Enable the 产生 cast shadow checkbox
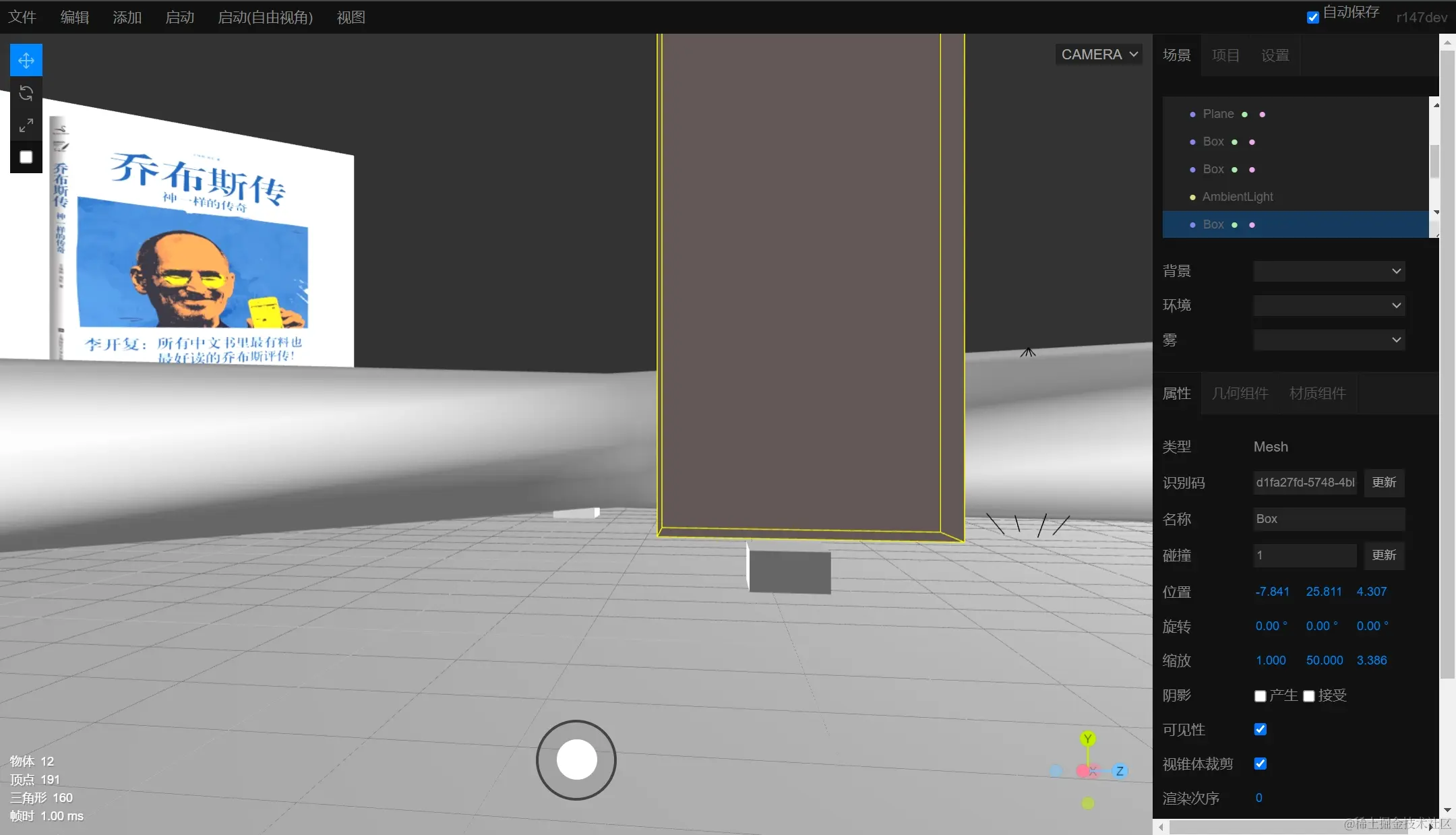This screenshot has width=1456, height=835. (x=1260, y=695)
